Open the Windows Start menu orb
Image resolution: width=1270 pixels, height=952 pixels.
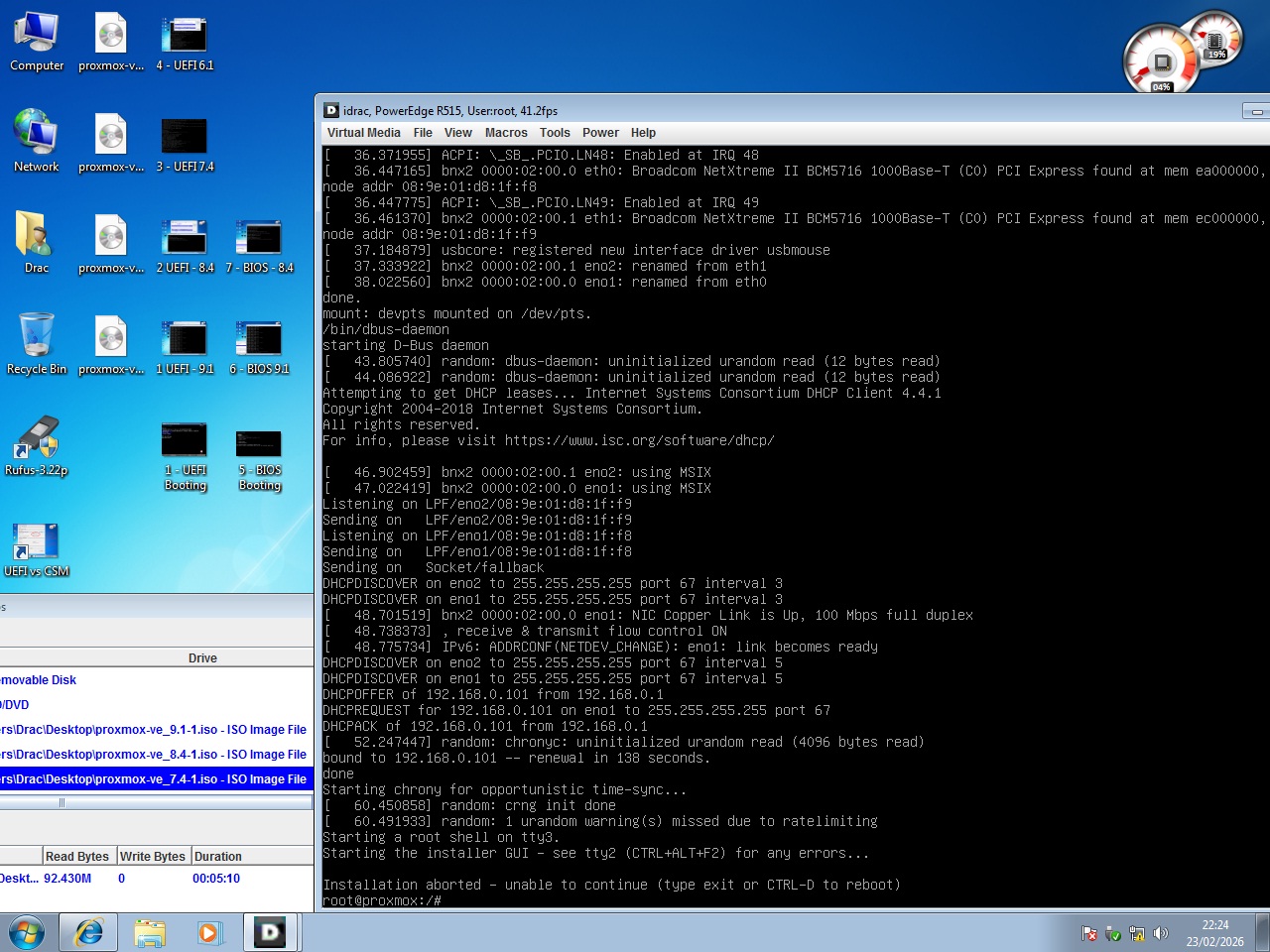pyautogui.click(x=27, y=932)
